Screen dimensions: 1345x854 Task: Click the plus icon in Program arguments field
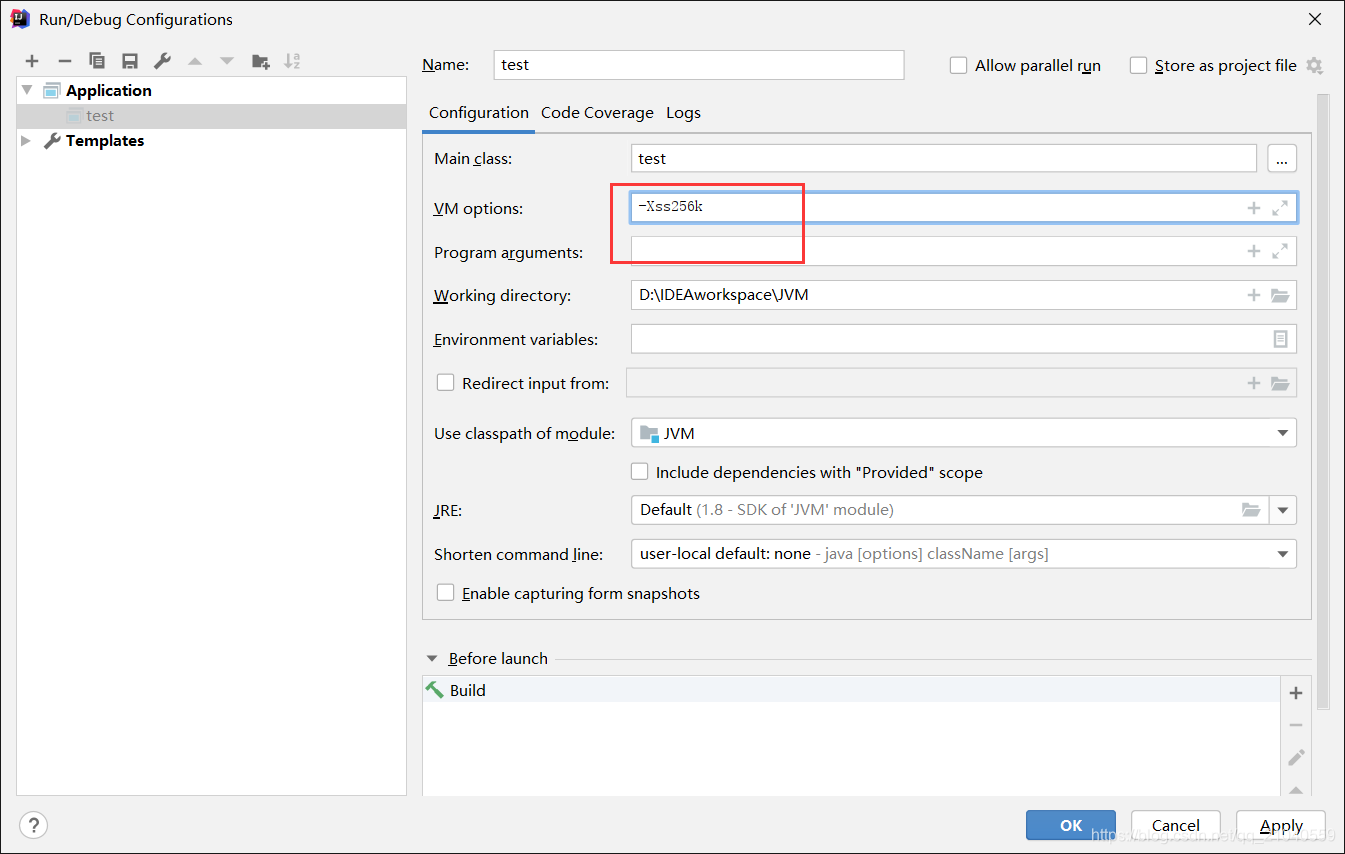click(1253, 251)
